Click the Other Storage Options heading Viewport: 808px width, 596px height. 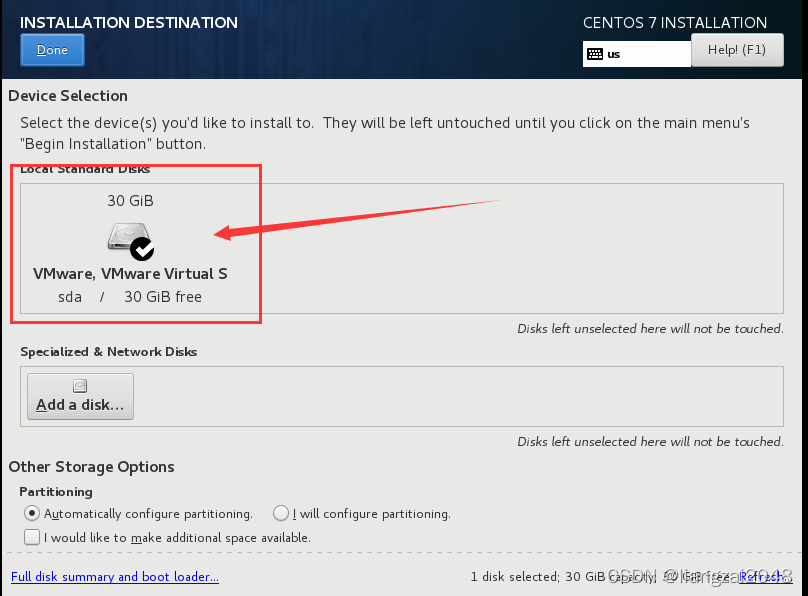[92, 467]
